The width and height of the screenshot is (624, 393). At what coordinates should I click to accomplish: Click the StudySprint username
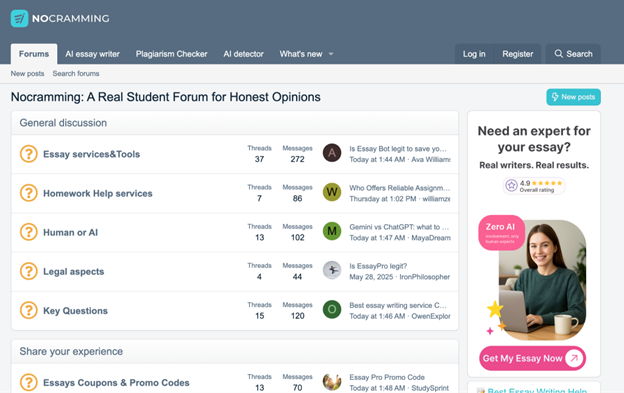[x=430, y=388]
